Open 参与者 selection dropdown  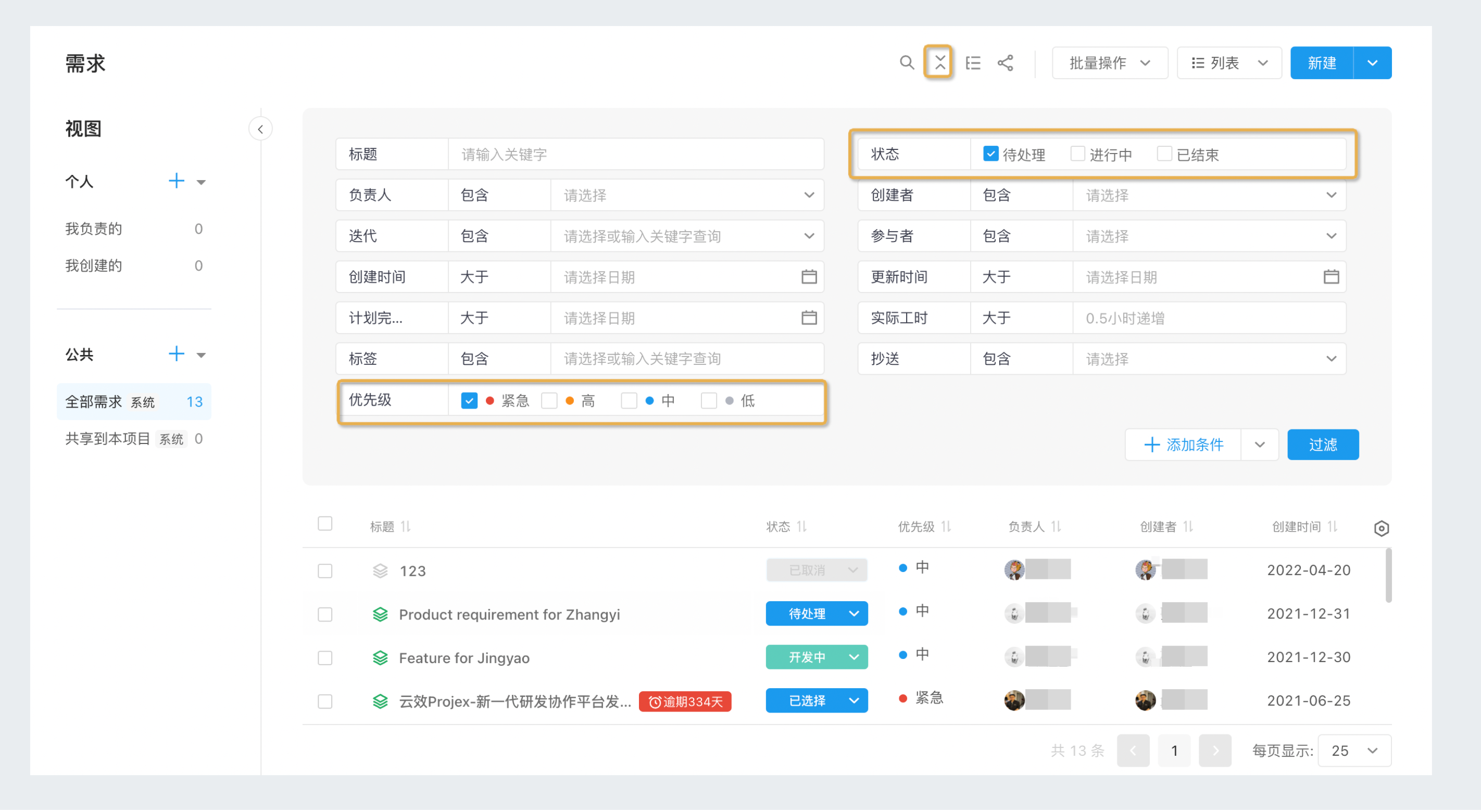pos(1209,236)
